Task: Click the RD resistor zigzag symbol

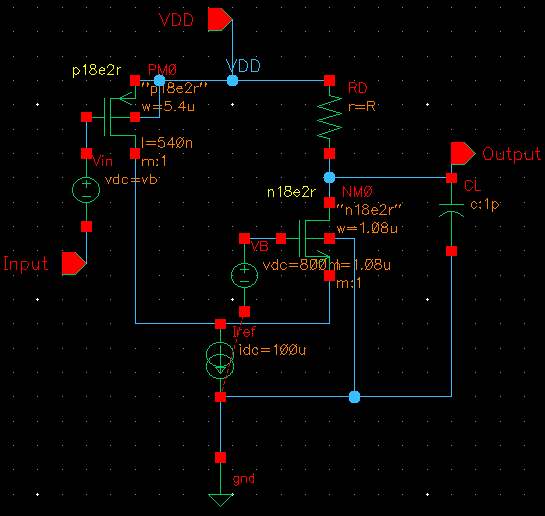Action: pyautogui.click(x=330, y=117)
